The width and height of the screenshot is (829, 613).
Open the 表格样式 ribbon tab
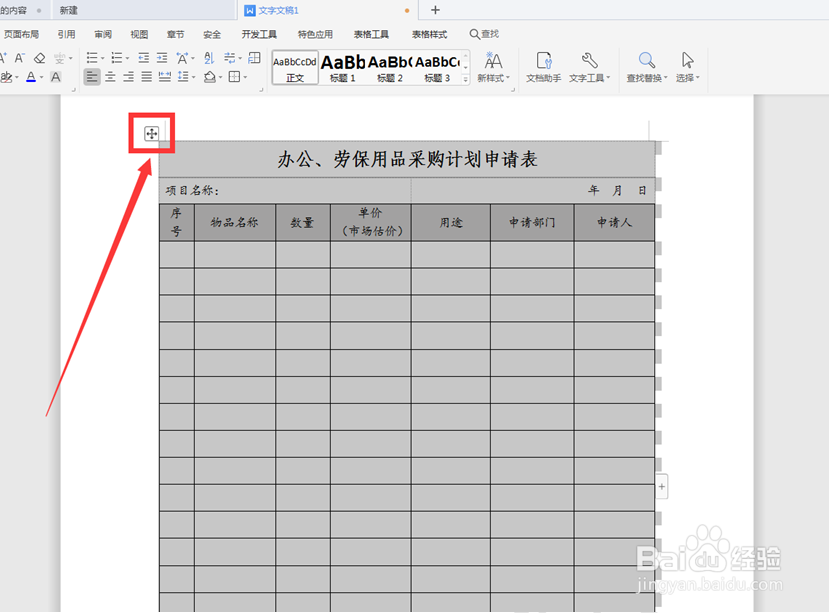428,33
